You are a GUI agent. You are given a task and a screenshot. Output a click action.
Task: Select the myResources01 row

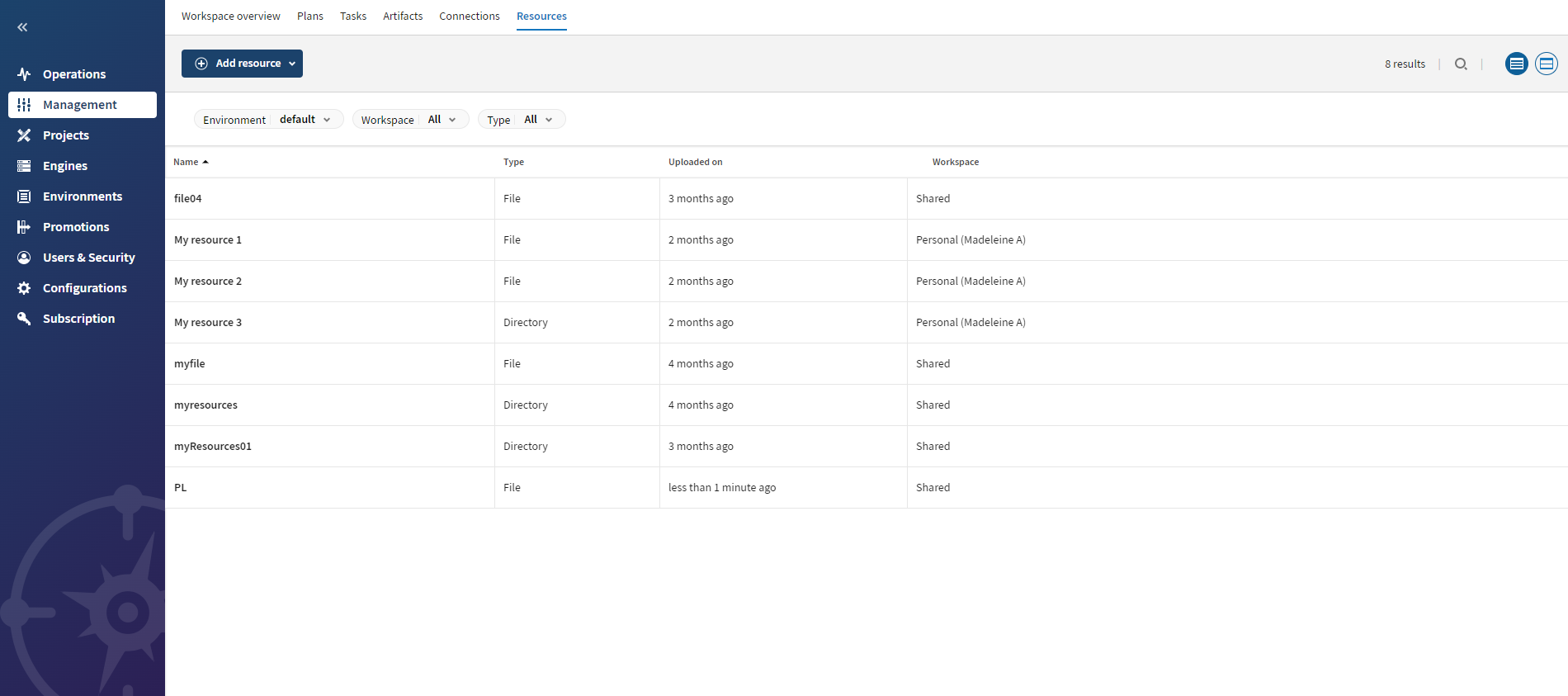pyautogui.click(x=213, y=447)
